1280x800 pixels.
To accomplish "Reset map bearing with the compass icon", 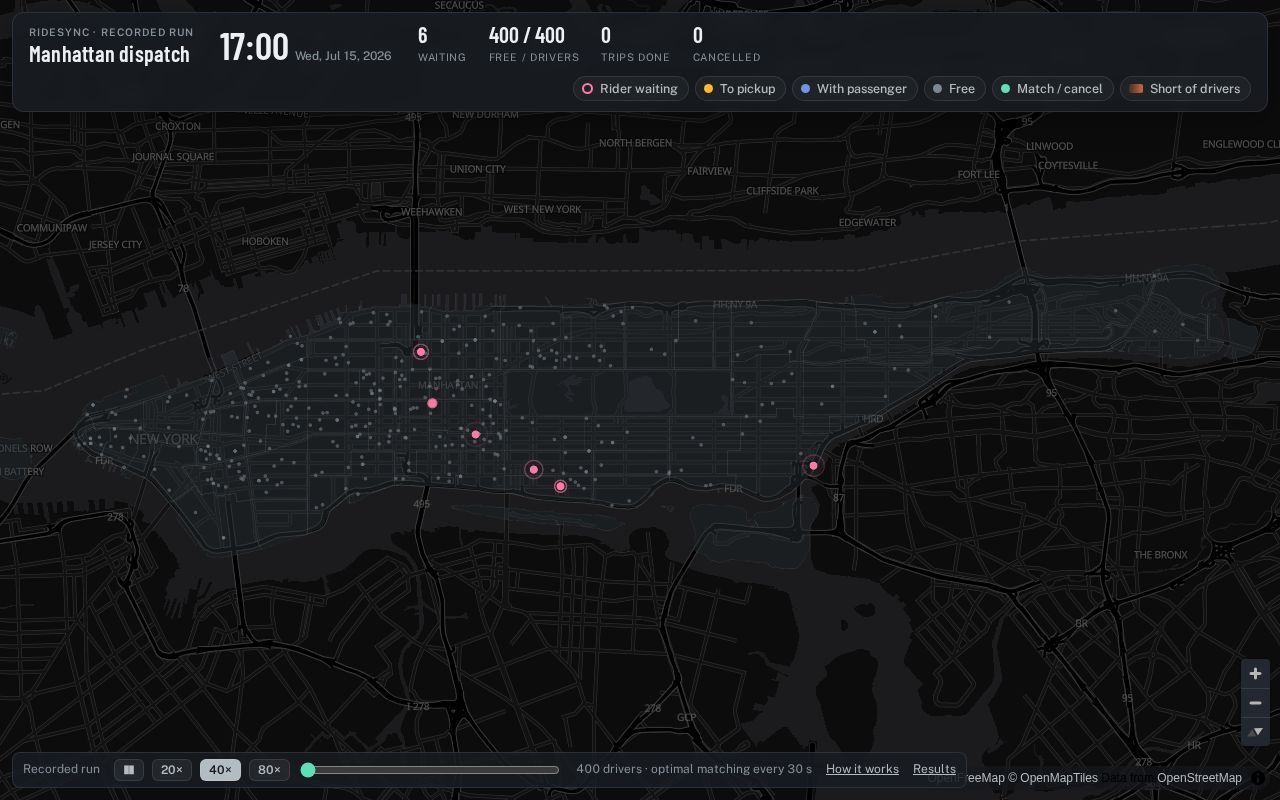I will click(x=1255, y=732).
